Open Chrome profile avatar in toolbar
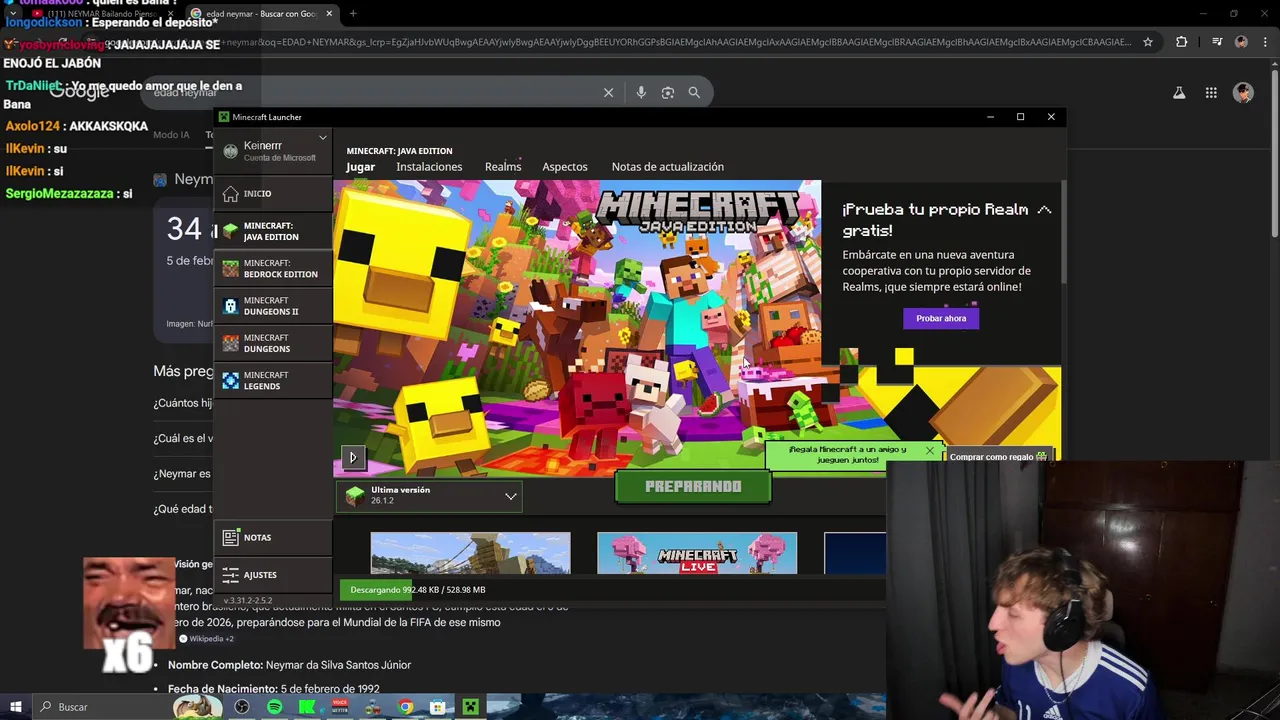This screenshot has width=1280, height=720. pyautogui.click(x=1241, y=42)
